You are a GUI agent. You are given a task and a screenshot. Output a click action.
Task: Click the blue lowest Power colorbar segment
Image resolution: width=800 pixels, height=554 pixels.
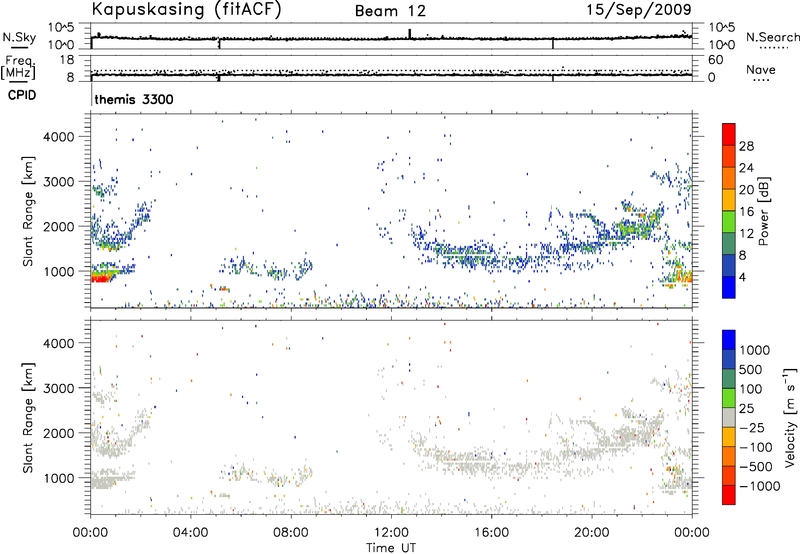click(x=729, y=287)
